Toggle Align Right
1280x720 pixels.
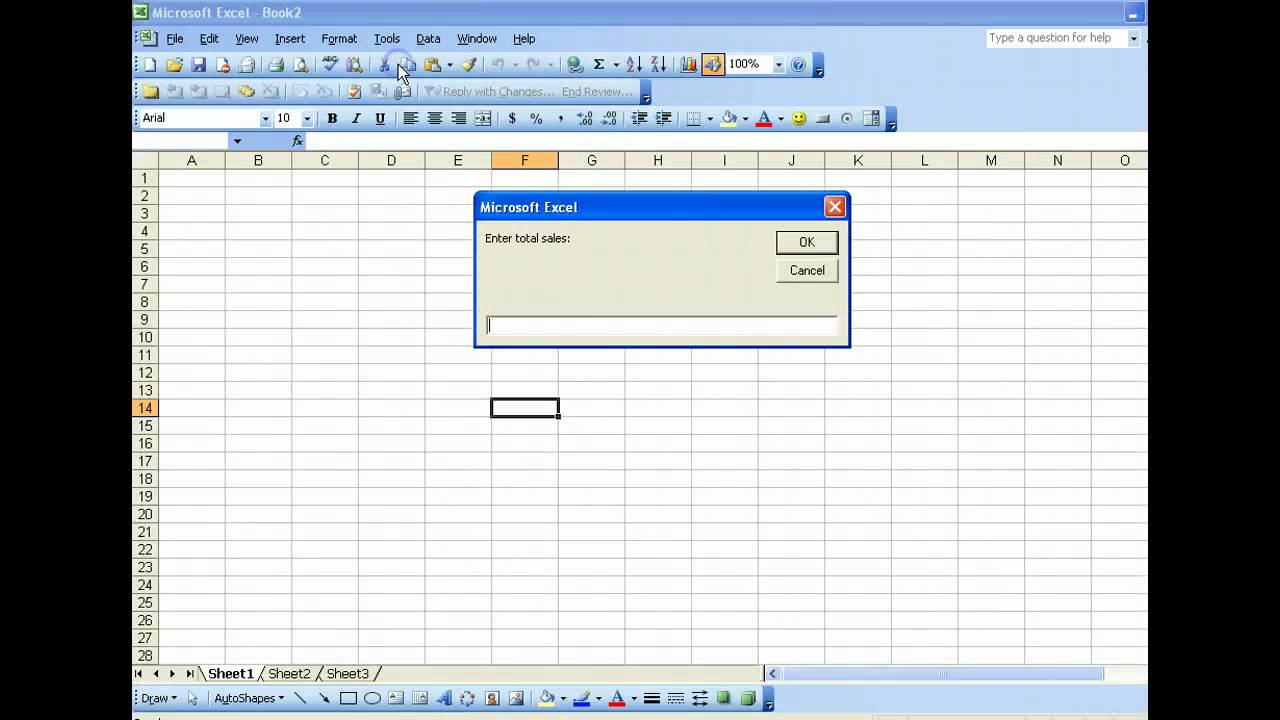458,118
